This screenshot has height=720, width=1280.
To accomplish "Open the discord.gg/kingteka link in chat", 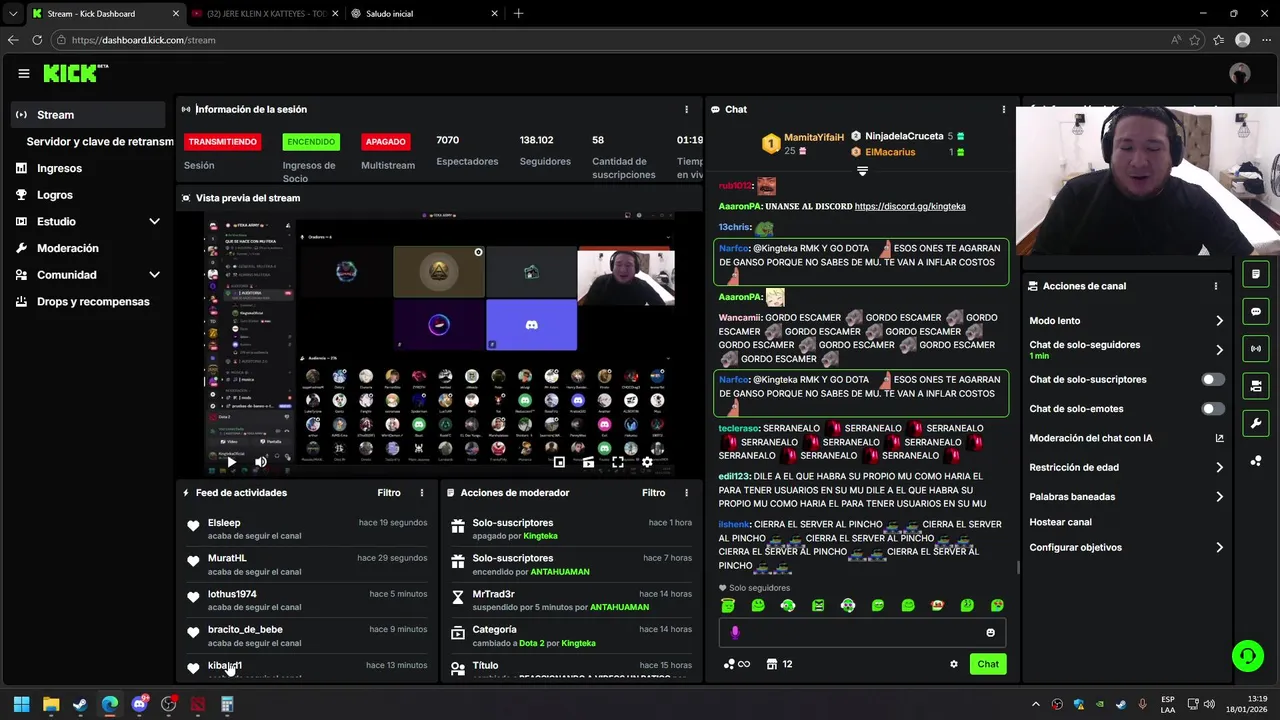I will click(x=910, y=206).
